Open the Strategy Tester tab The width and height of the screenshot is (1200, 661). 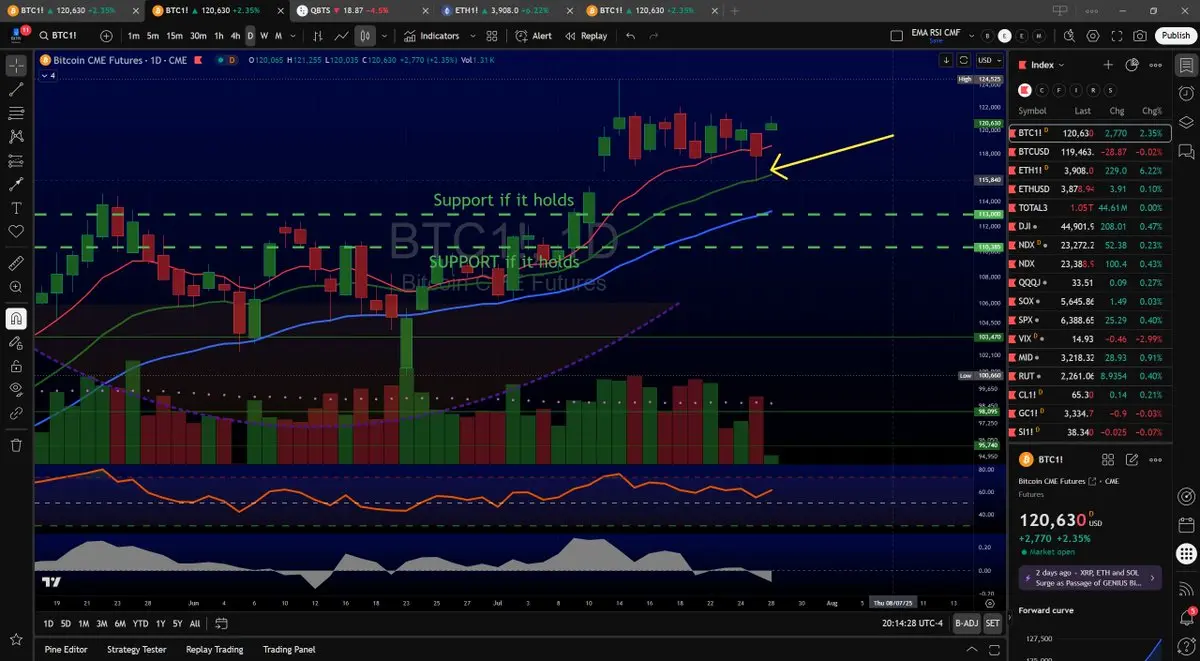pos(137,649)
